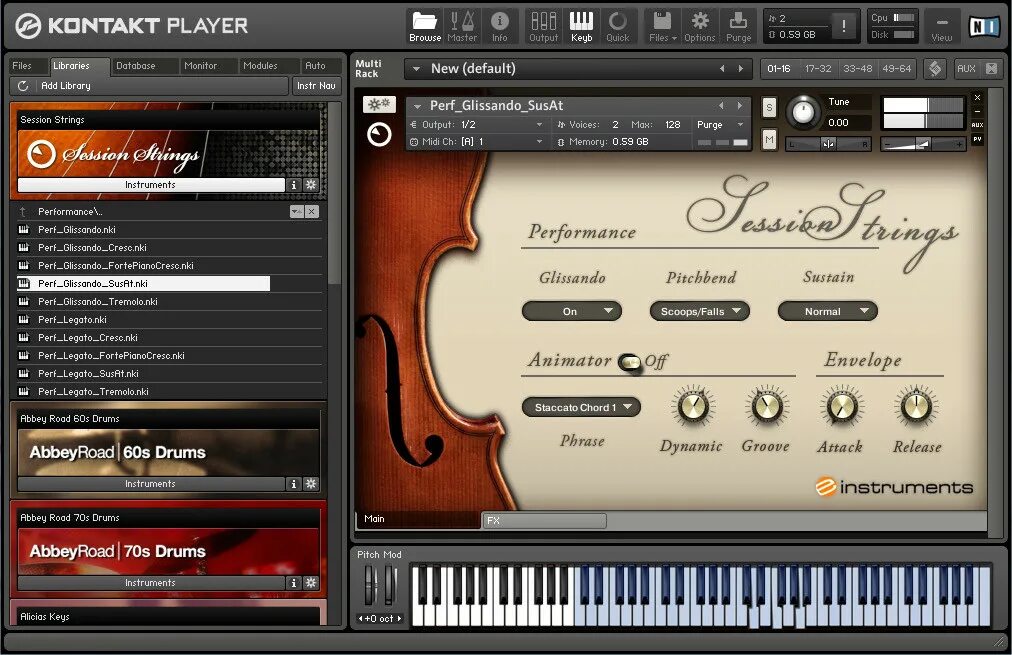Toggle the instrument PV button
1012x655 pixels.
pos(977,139)
